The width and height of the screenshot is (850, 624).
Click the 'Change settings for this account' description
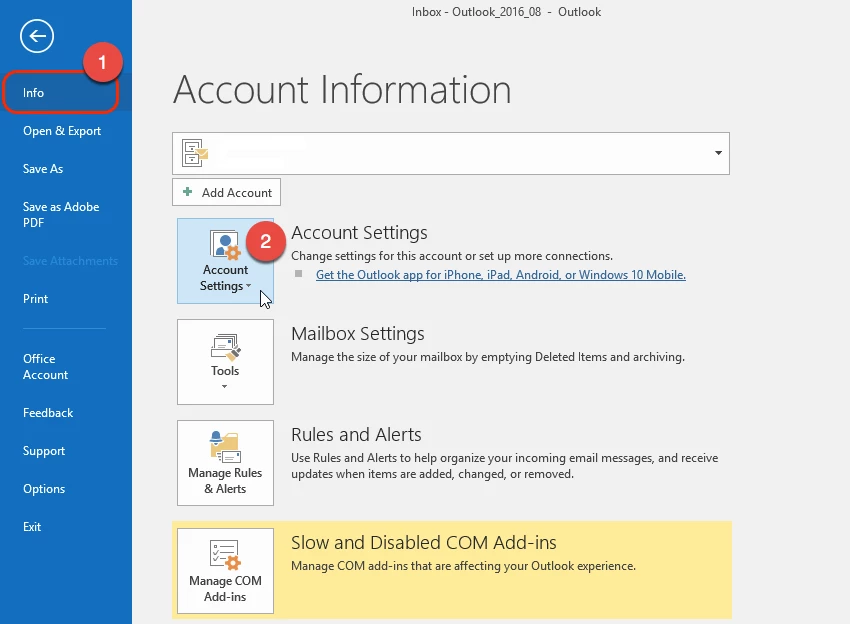(452, 256)
